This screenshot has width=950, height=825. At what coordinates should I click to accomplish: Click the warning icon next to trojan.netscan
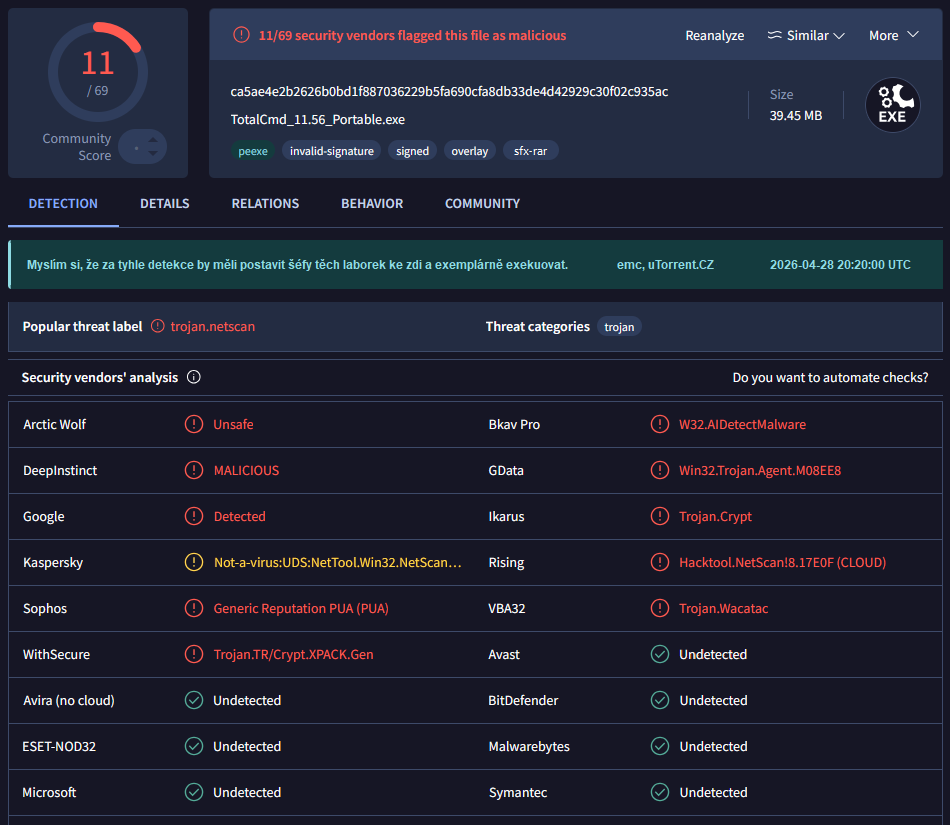(158, 326)
